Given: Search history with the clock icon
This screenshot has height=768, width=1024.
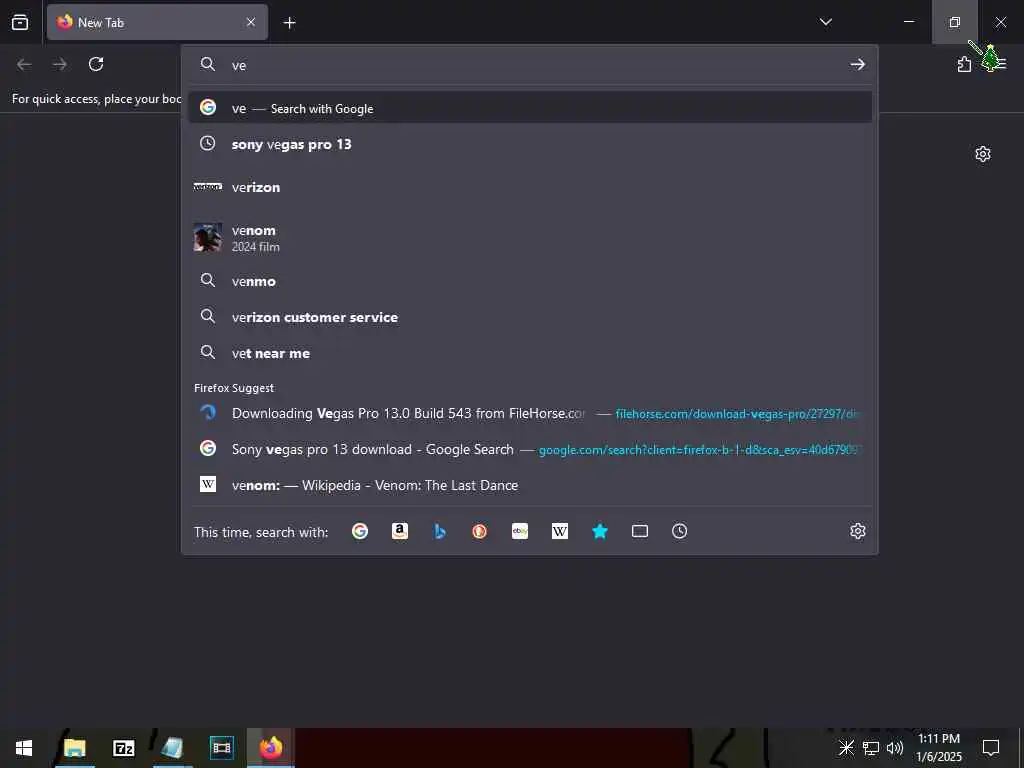Looking at the screenshot, I should tap(680, 532).
